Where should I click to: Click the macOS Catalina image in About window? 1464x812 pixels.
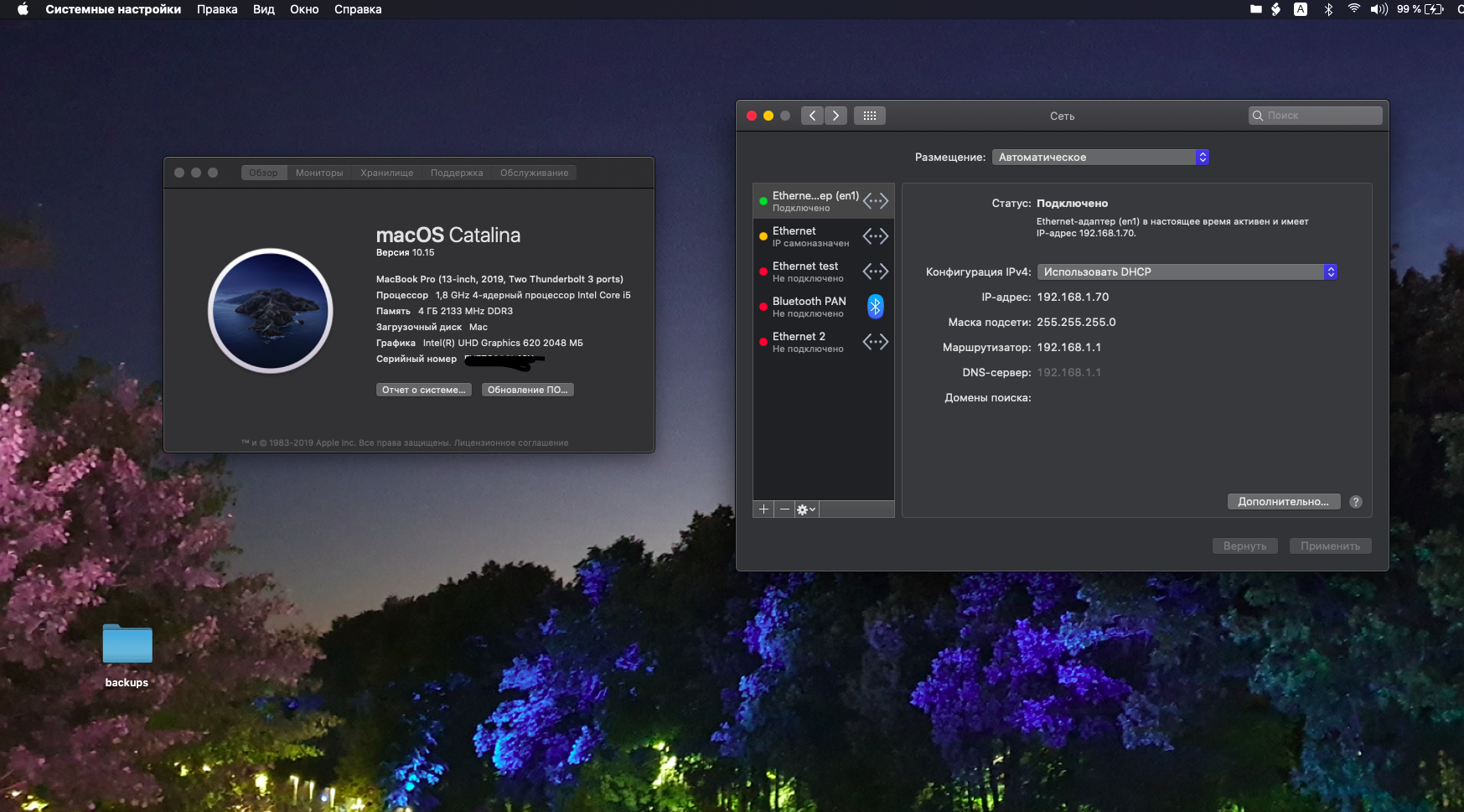click(x=271, y=310)
